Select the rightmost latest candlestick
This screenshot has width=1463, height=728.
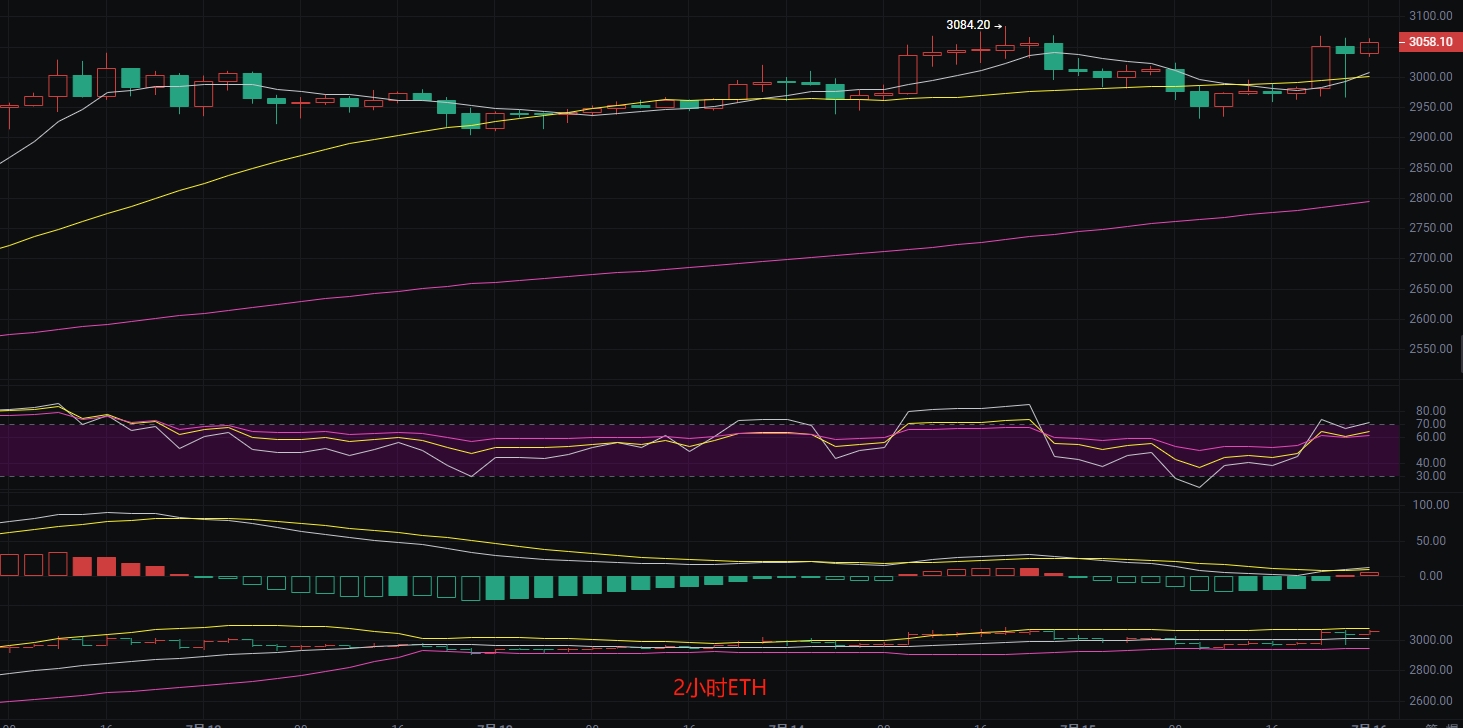(1369, 48)
